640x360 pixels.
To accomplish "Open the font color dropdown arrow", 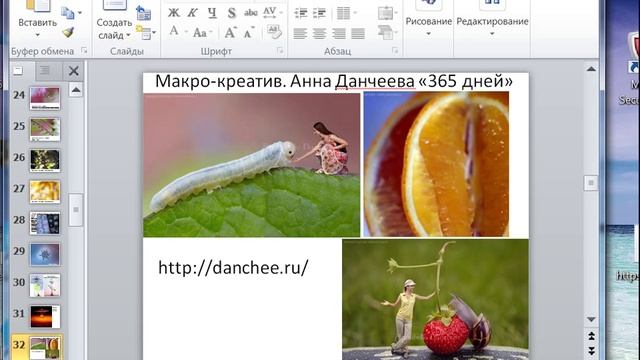I will [x=186, y=32].
